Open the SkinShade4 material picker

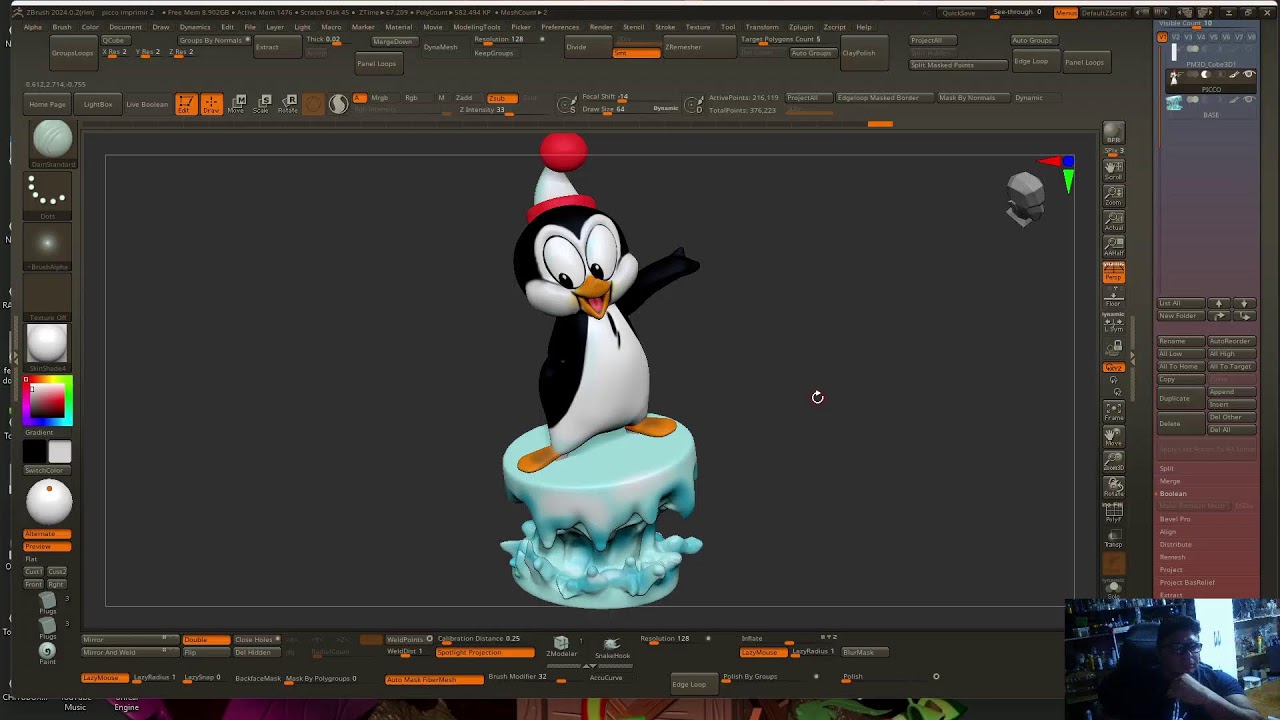pyautogui.click(x=47, y=347)
